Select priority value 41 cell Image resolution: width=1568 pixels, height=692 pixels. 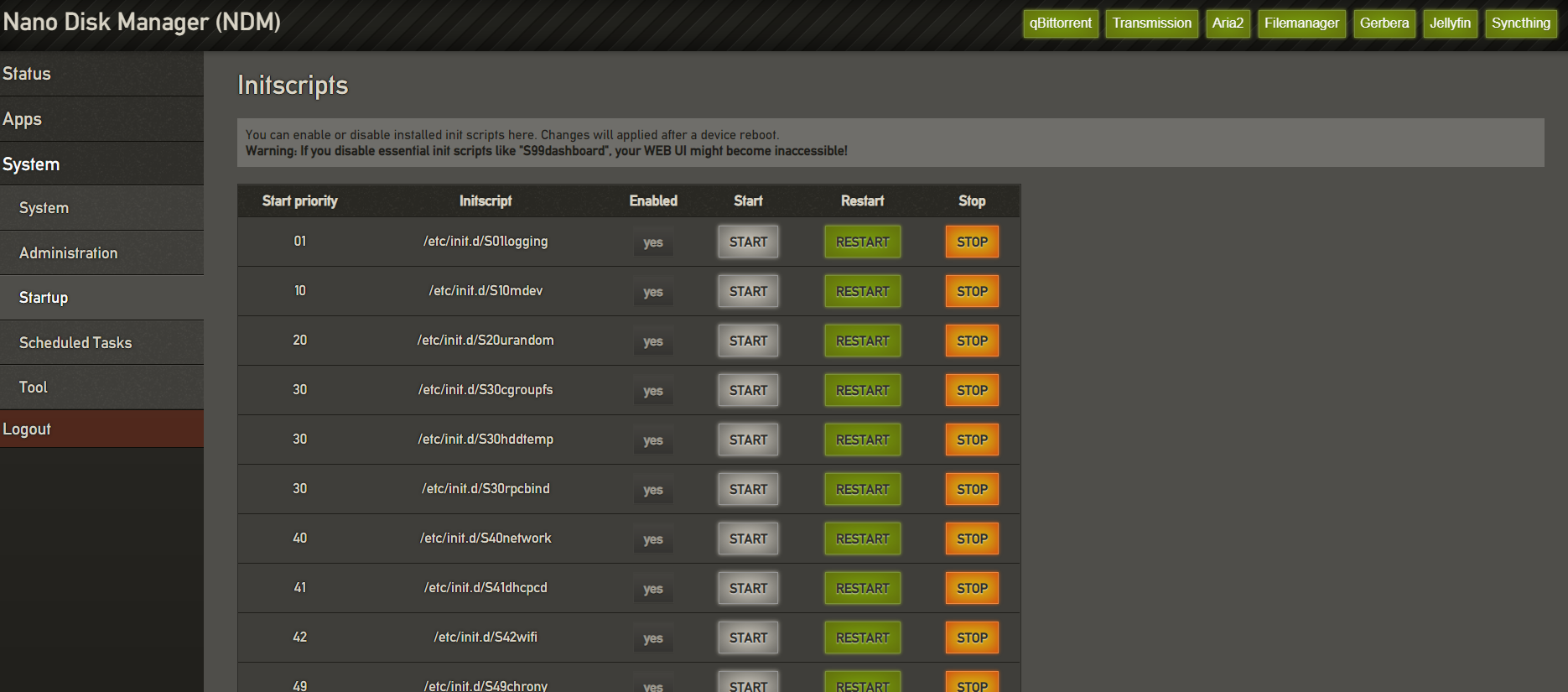pos(299,588)
